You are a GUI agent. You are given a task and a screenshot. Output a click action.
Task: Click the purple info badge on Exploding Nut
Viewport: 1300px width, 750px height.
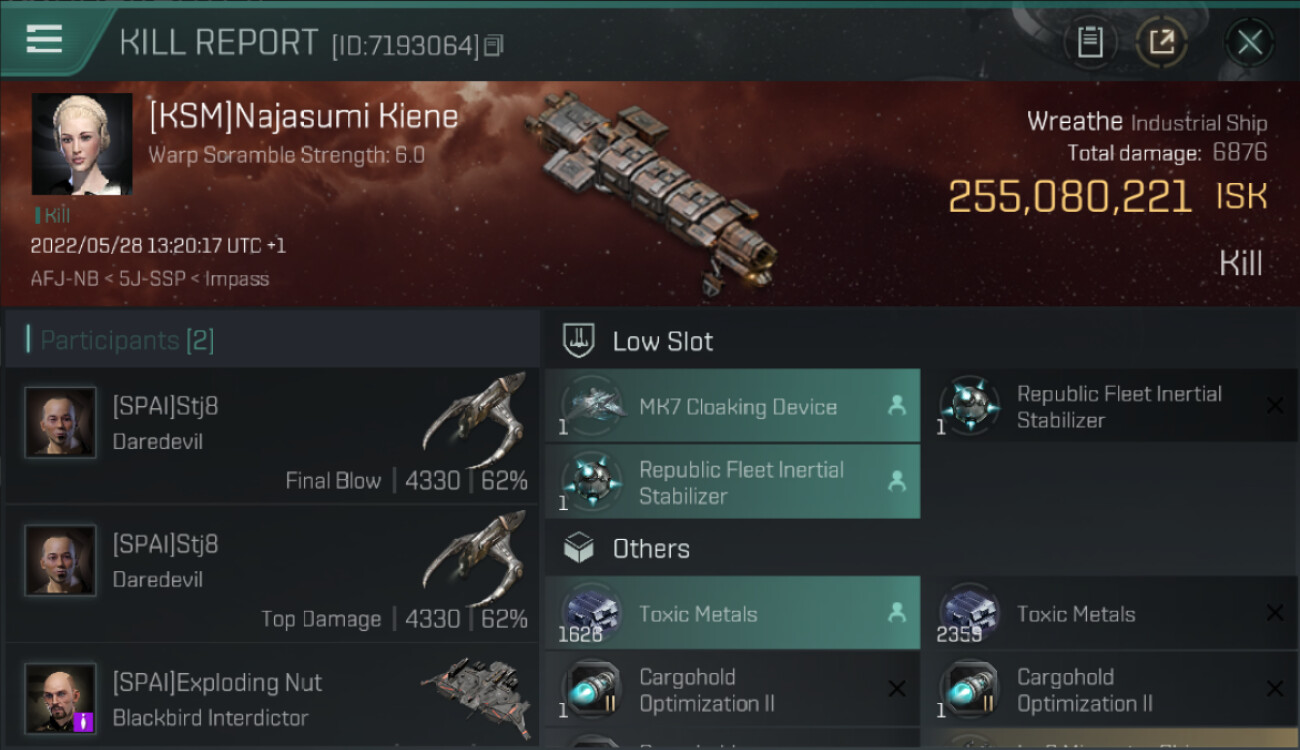coord(84,720)
